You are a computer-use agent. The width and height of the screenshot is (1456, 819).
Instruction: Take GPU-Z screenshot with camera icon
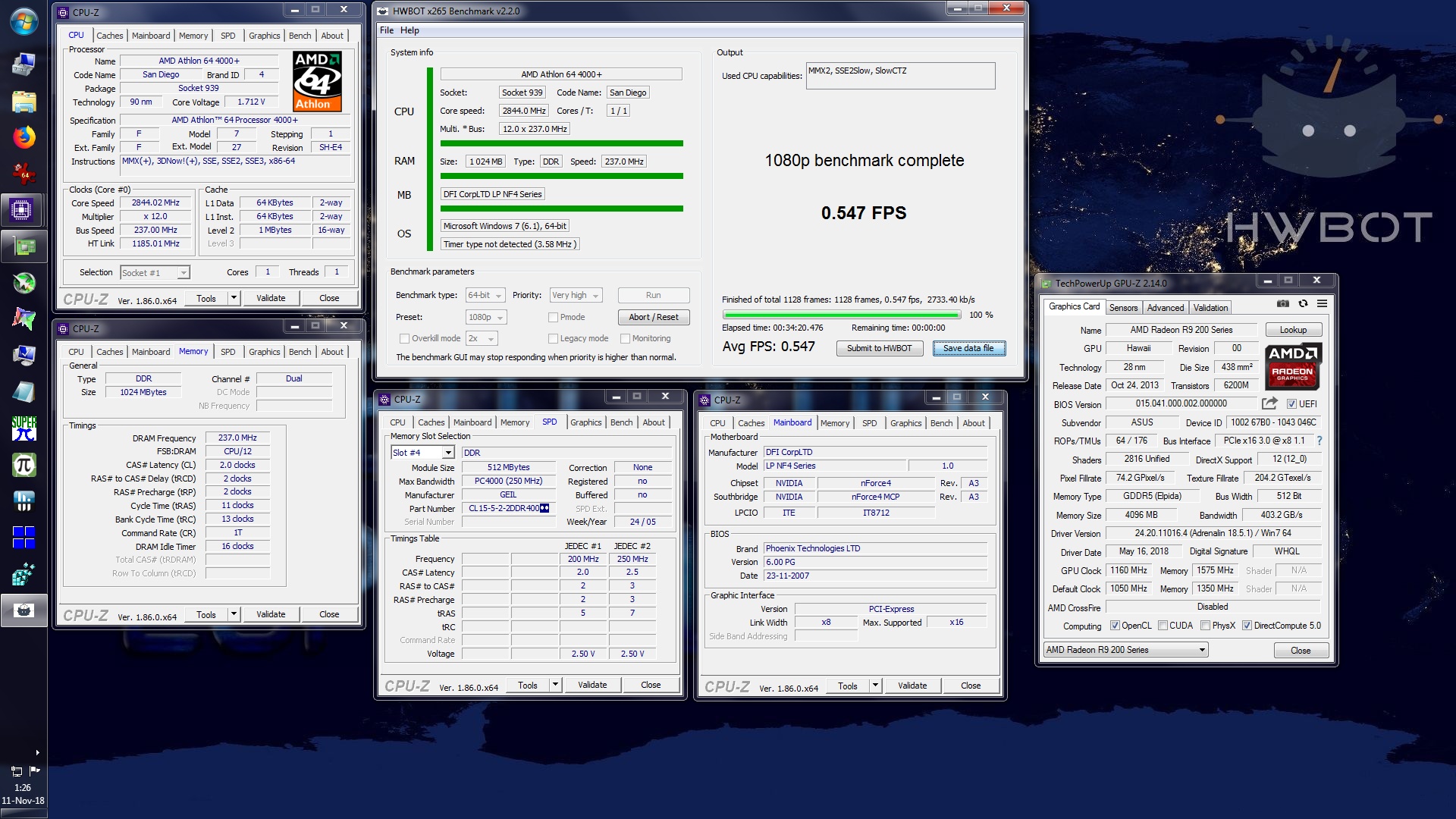tap(1282, 304)
